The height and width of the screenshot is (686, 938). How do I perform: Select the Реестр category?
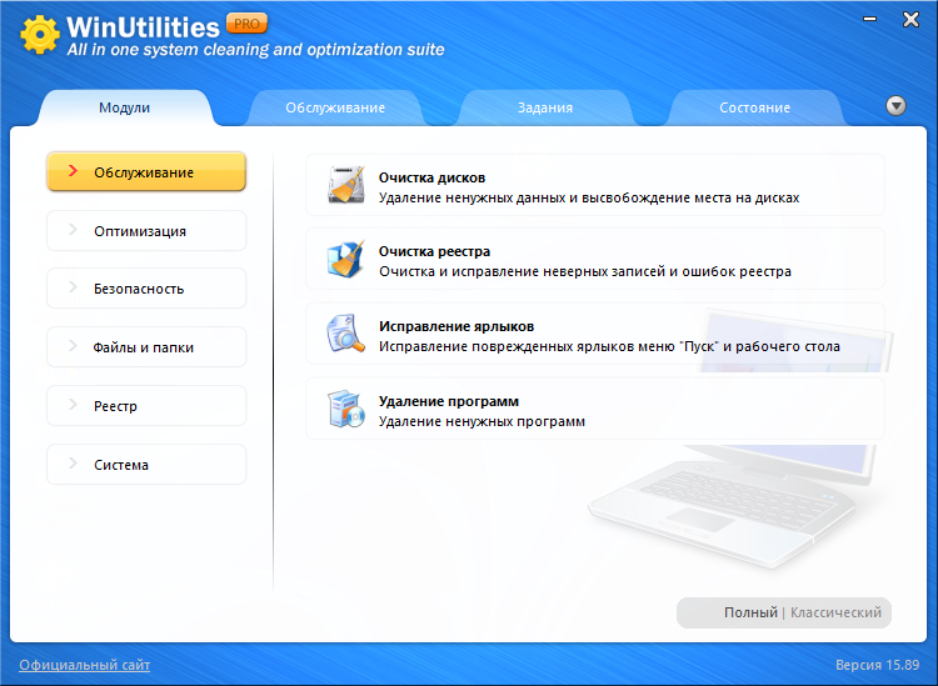pyautogui.click(x=146, y=406)
